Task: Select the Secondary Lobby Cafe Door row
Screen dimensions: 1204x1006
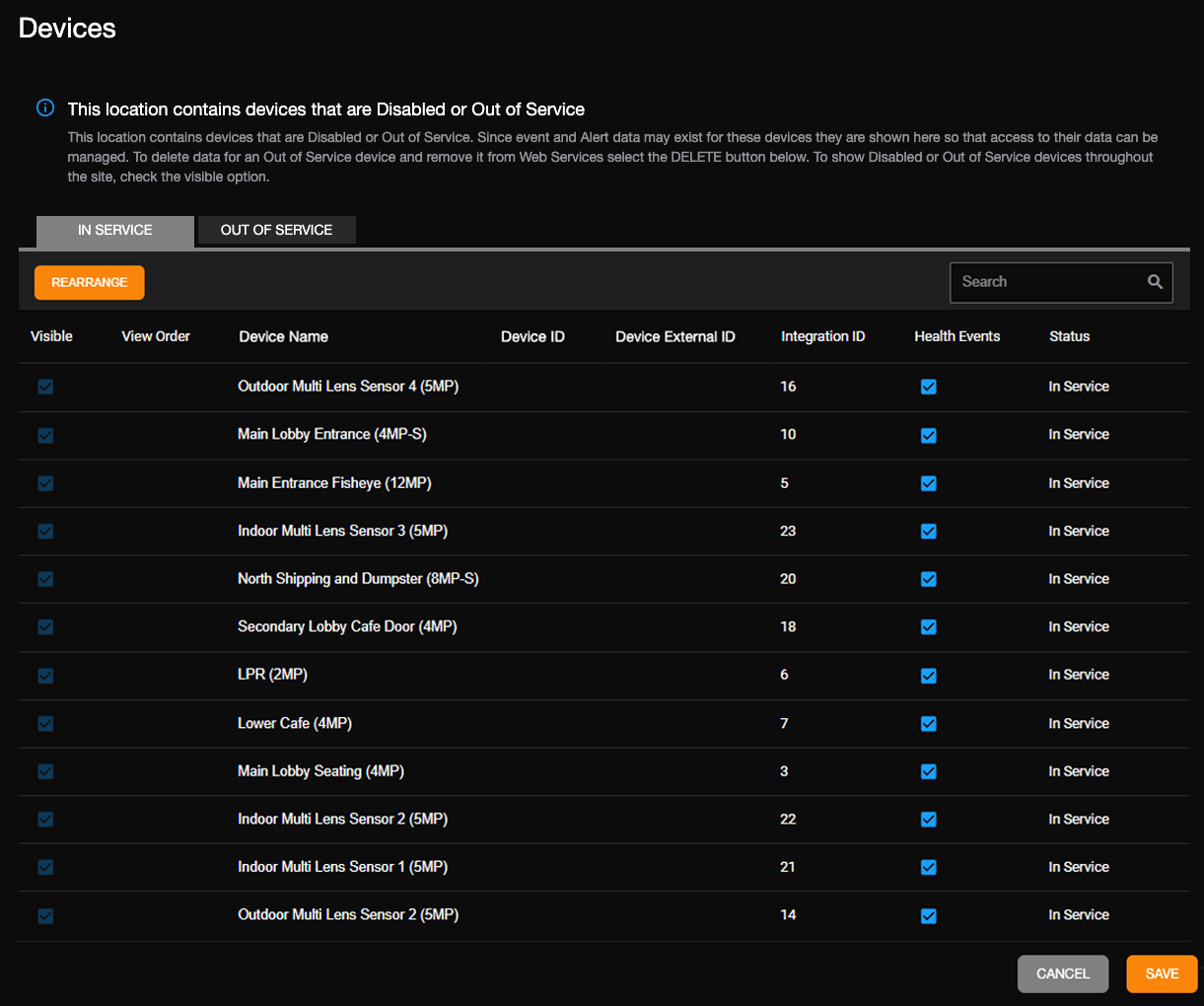Action: coord(347,627)
